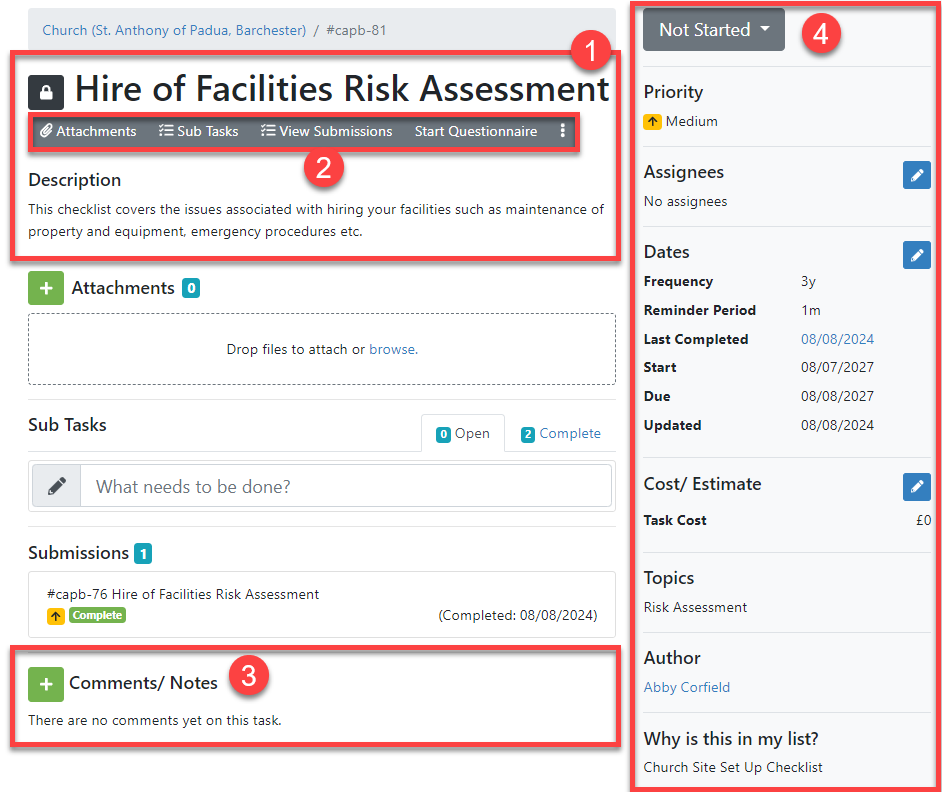This screenshot has height=792, width=942.
Task: Open View Submissions from the toolbar
Action: (x=326, y=131)
